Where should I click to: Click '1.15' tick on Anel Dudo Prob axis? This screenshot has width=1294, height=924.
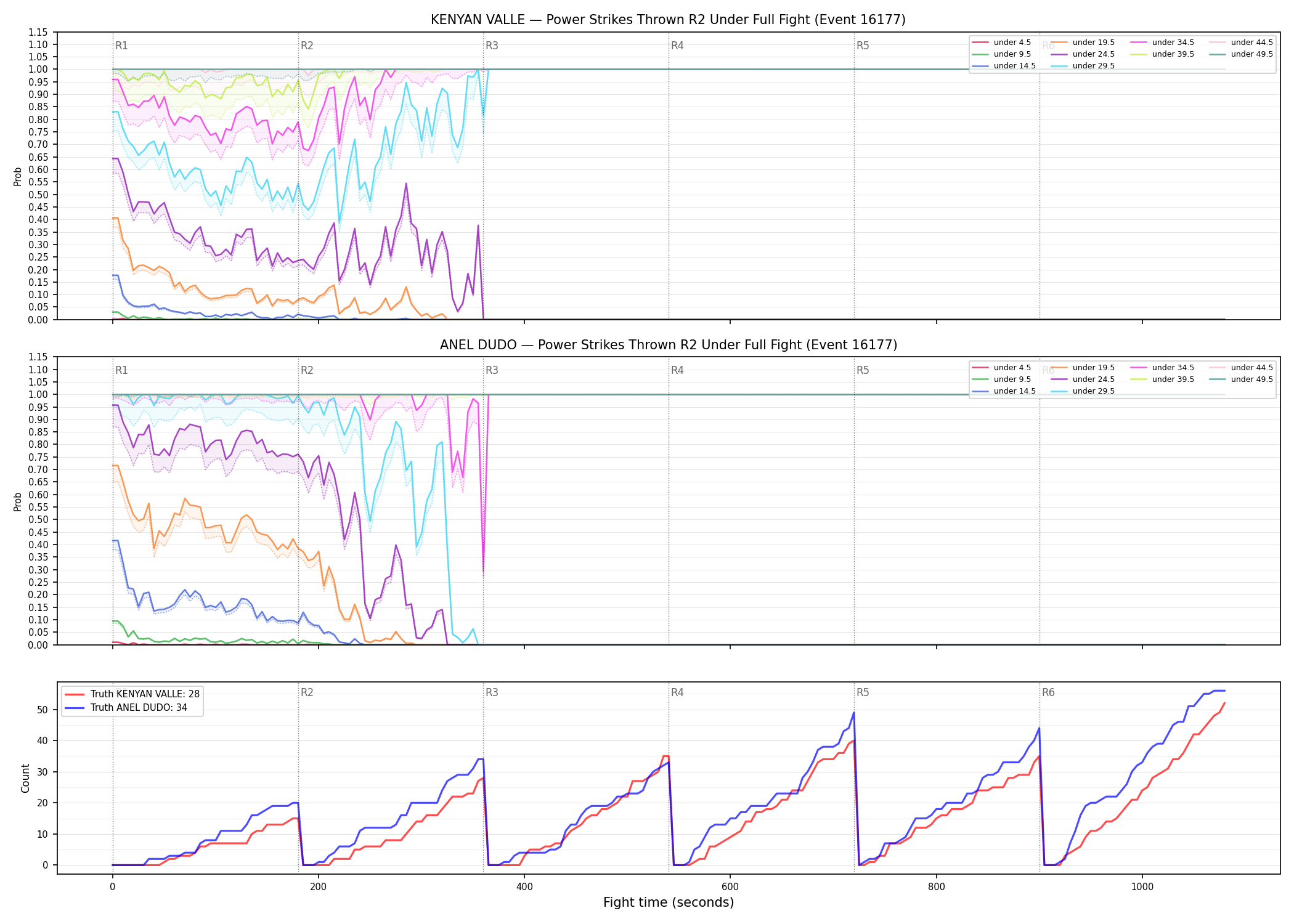[x=38, y=357]
